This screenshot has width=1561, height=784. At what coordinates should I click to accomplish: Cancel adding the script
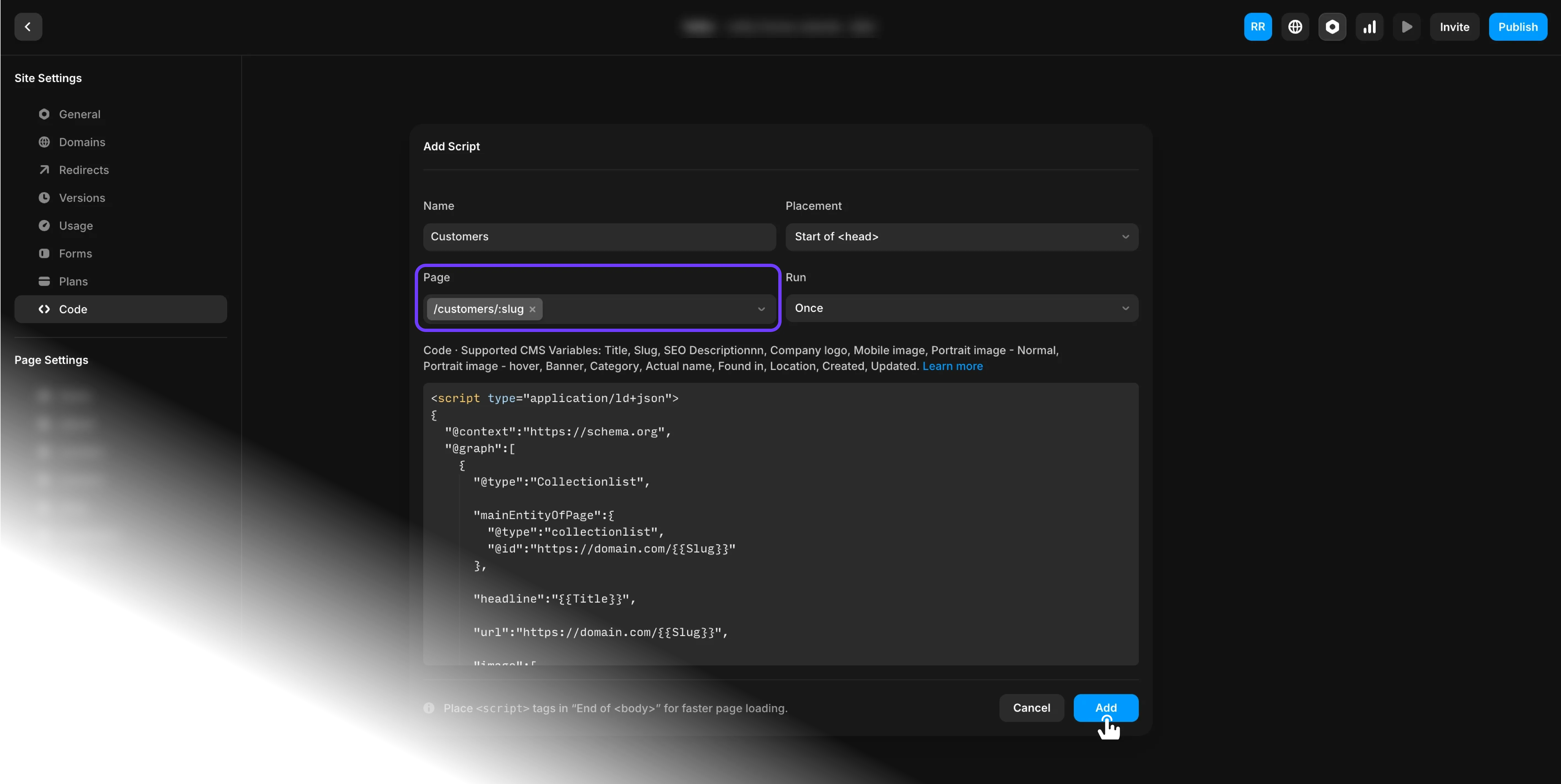coord(1031,708)
